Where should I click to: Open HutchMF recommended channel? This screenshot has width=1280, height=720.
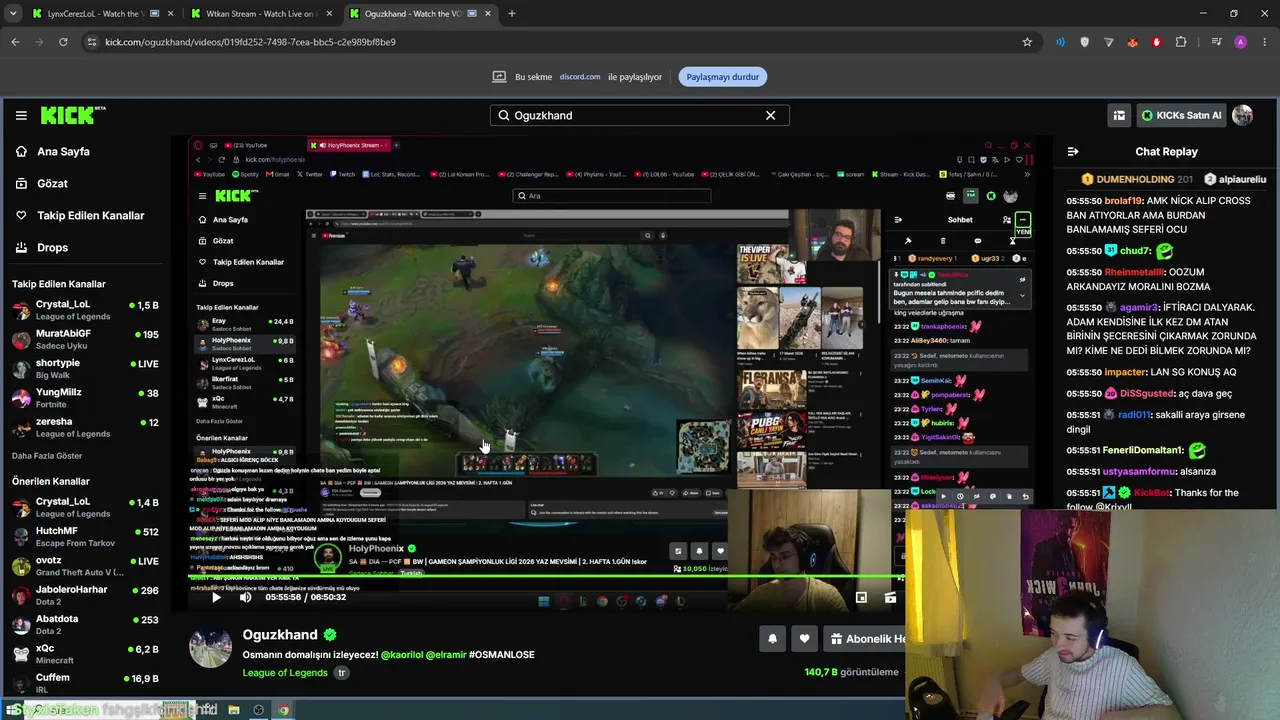coord(85,537)
